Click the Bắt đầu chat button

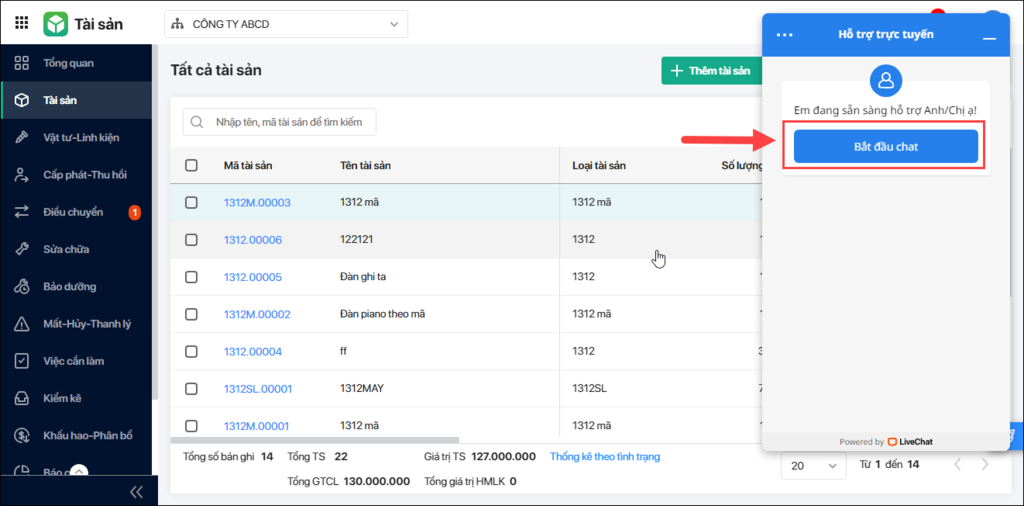(886, 146)
